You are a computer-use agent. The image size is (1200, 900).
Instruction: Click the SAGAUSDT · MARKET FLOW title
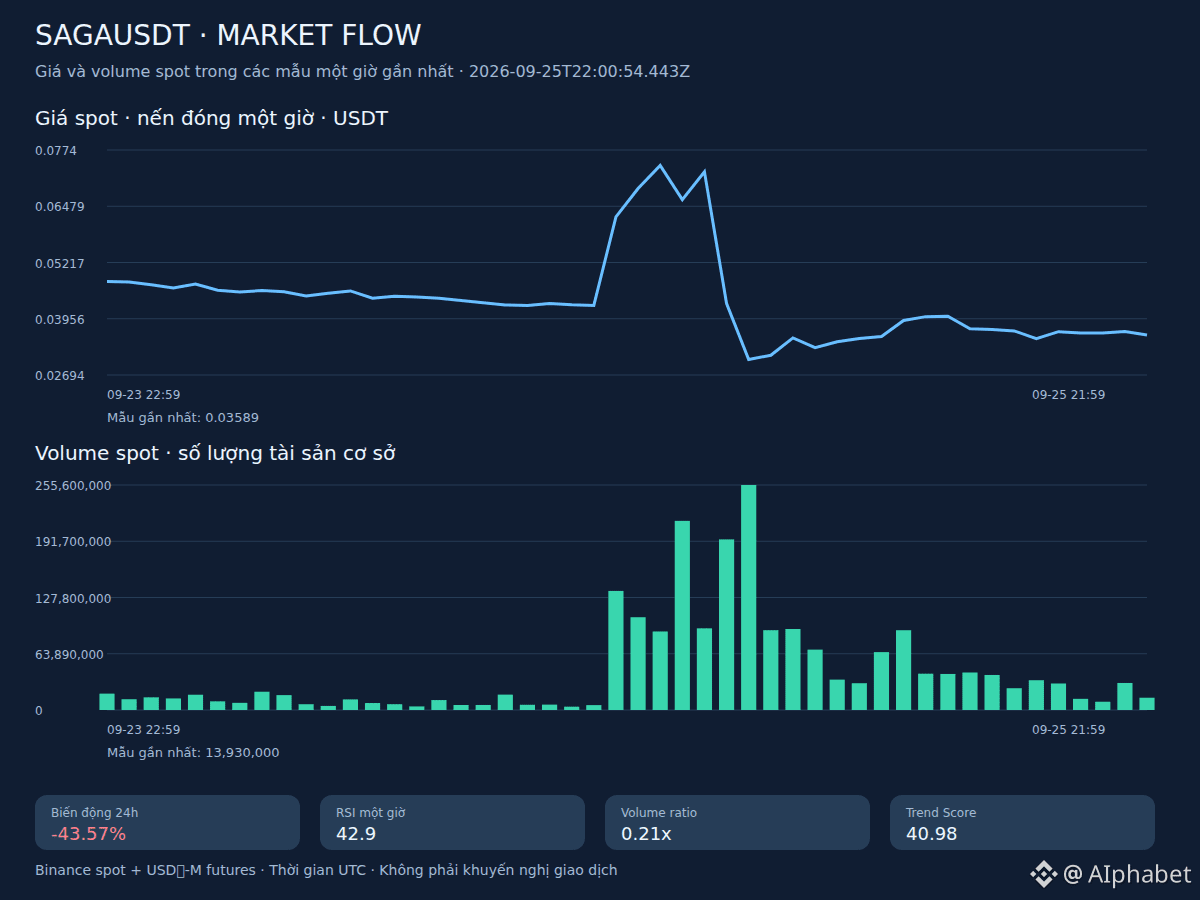click(228, 35)
